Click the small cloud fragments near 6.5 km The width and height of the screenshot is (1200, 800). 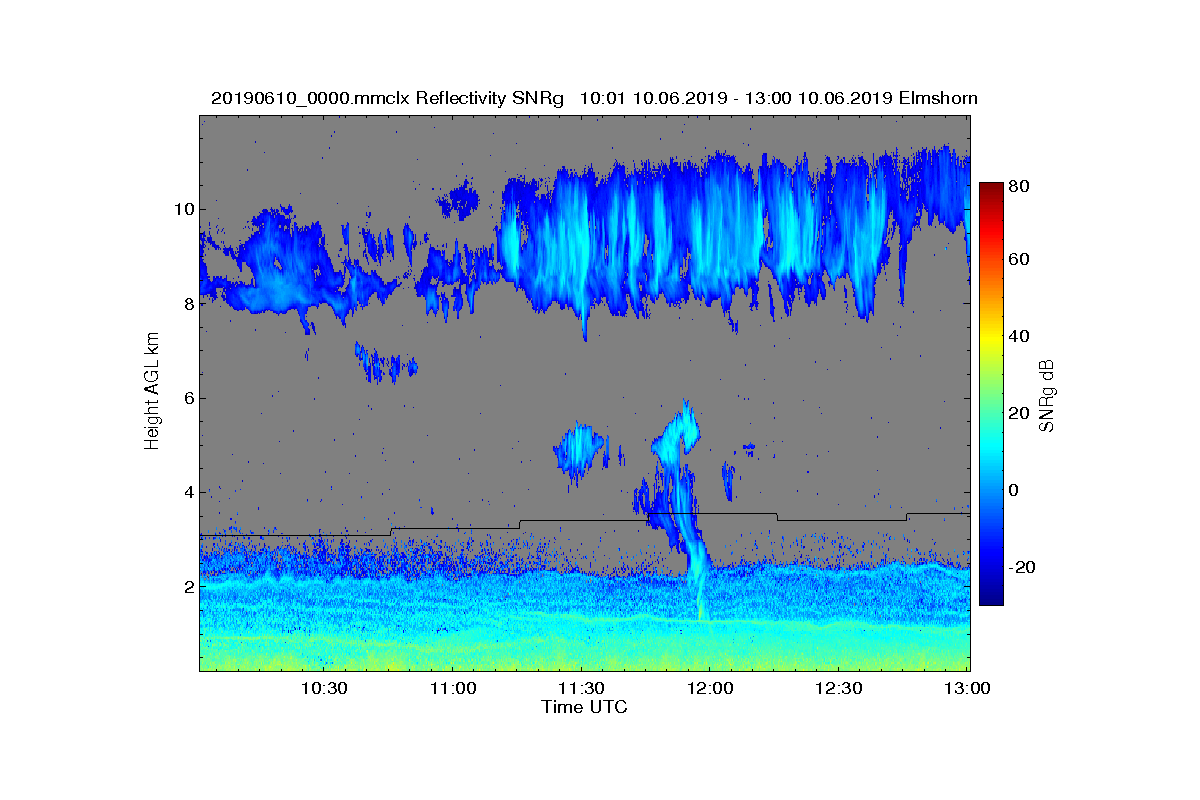point(386,363)
